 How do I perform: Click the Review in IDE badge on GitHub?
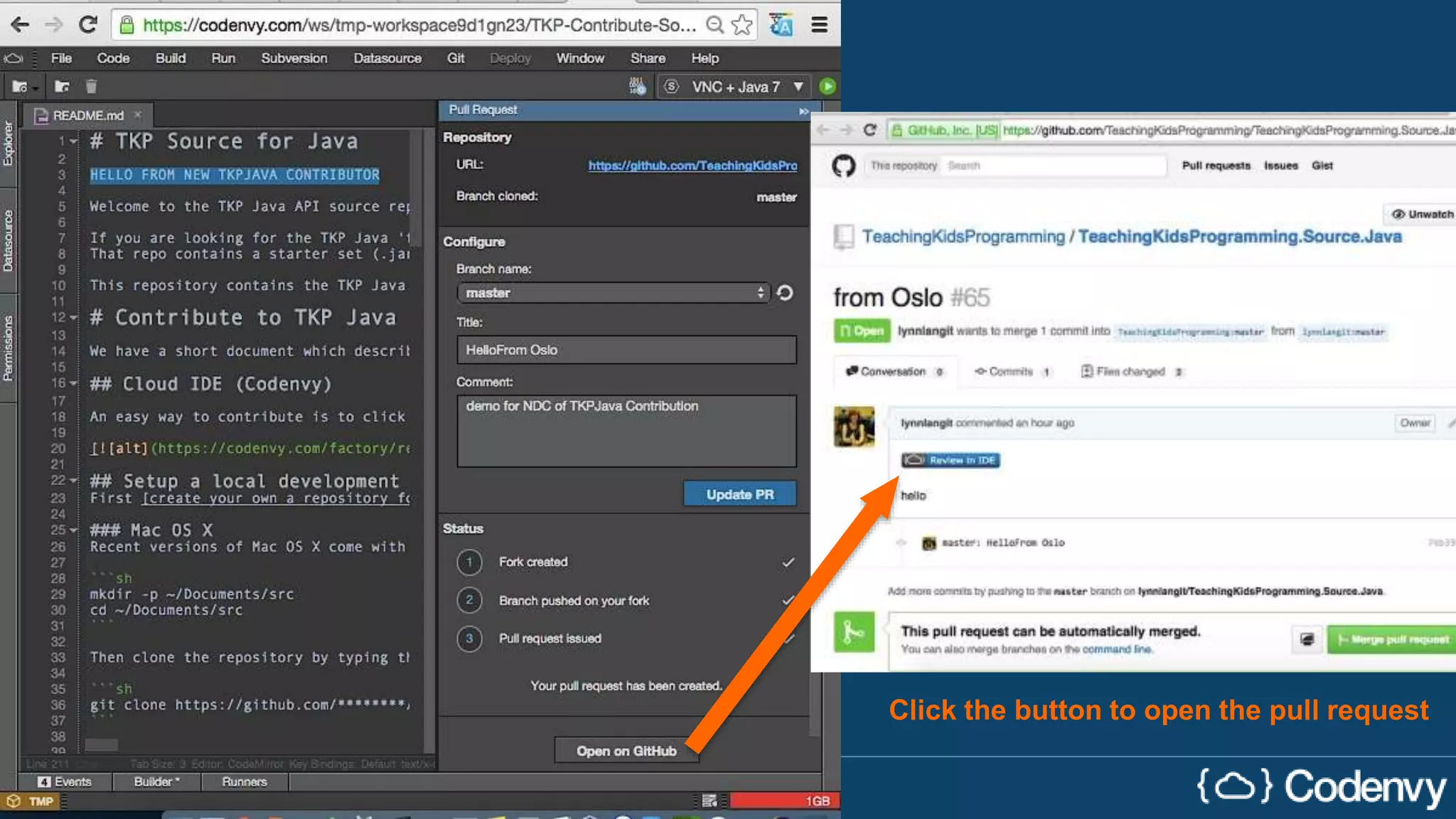pos(951,460)
